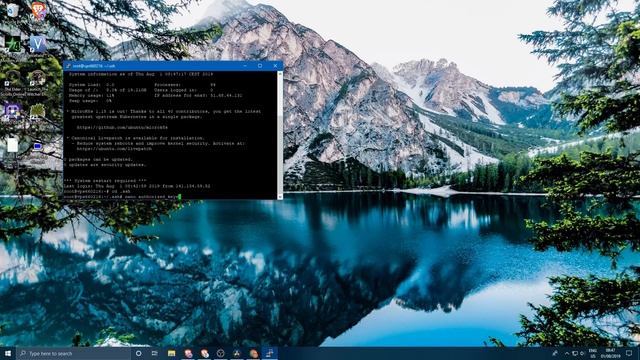Click the terminal window vertical scrollbar
This screenshot has height=360, width=640.
[280, 135]
